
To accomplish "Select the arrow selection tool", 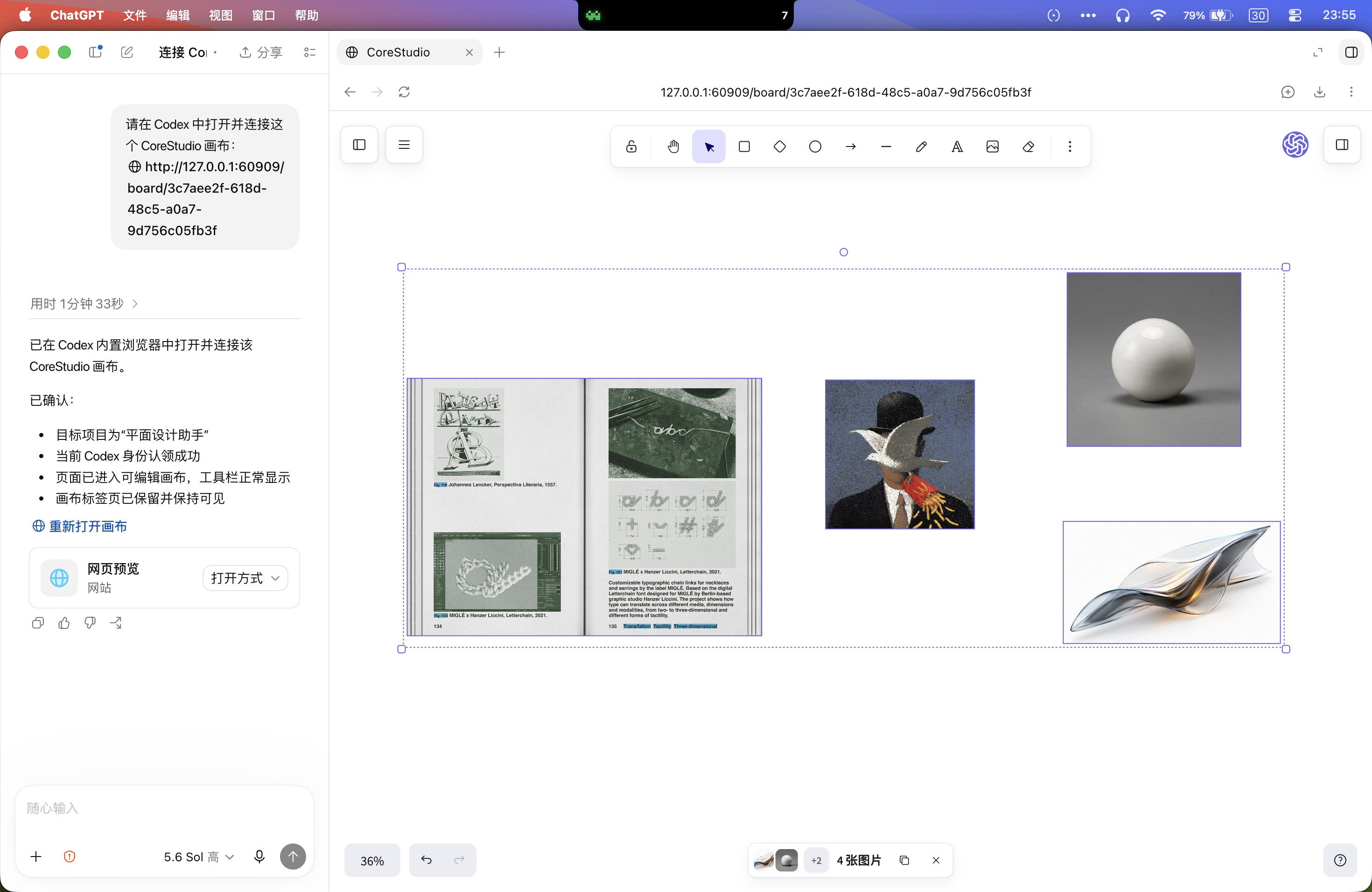I will click(x=709, y=147).
